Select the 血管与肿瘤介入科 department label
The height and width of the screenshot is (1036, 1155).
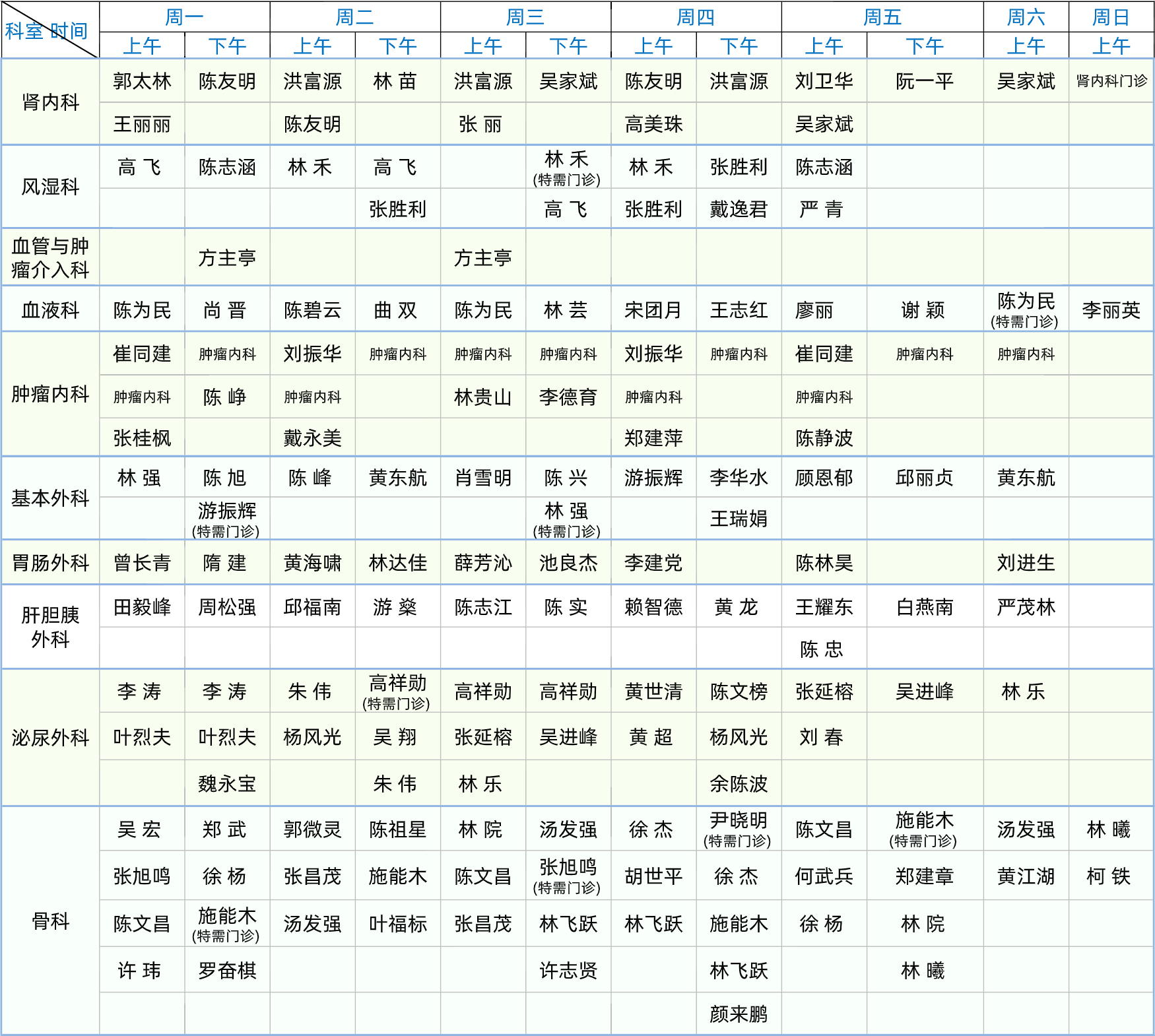coord(50,257)
